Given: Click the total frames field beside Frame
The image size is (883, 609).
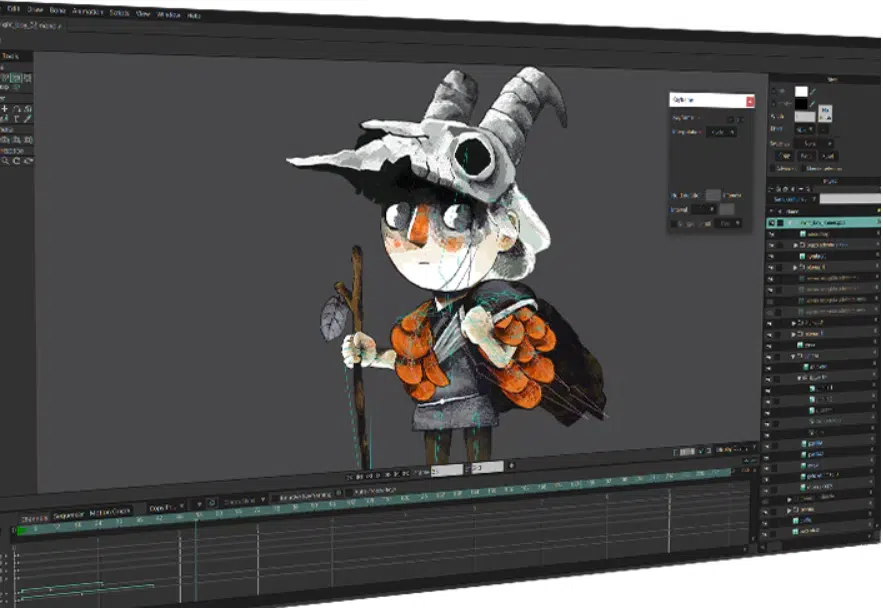Looking at the screenshot, I should 487,467.
